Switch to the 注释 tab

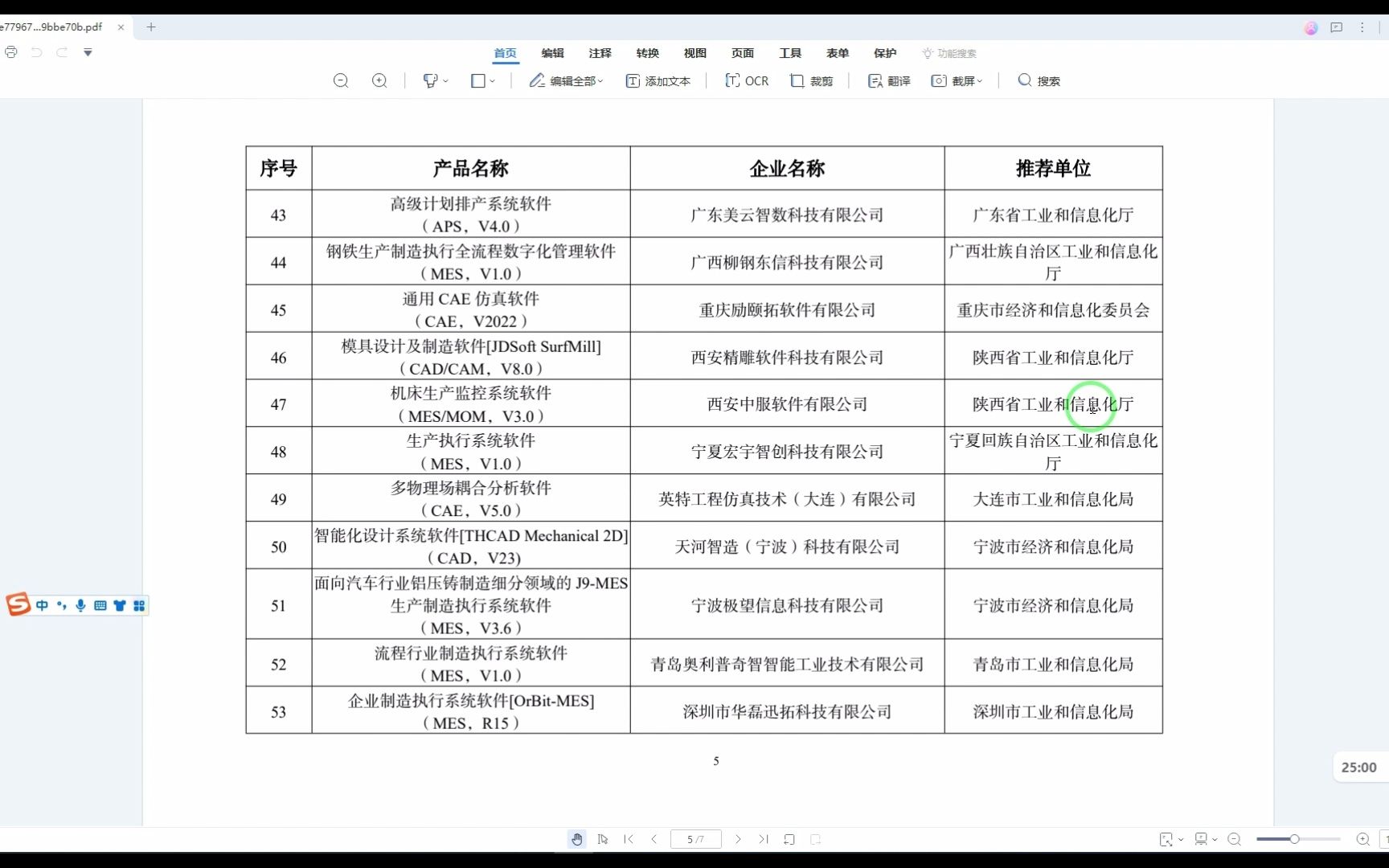pyautogui.click(x=600, y=53)
